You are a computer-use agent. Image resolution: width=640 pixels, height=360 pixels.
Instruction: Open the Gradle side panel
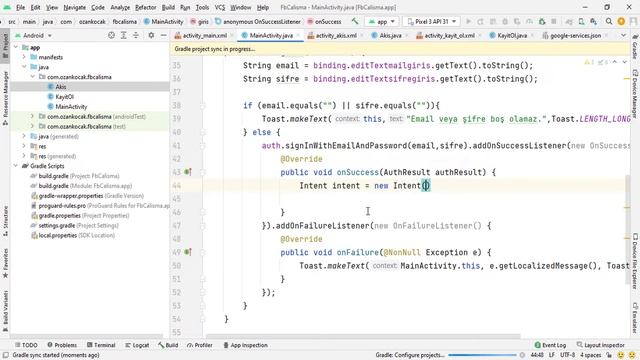click(635, 46)
